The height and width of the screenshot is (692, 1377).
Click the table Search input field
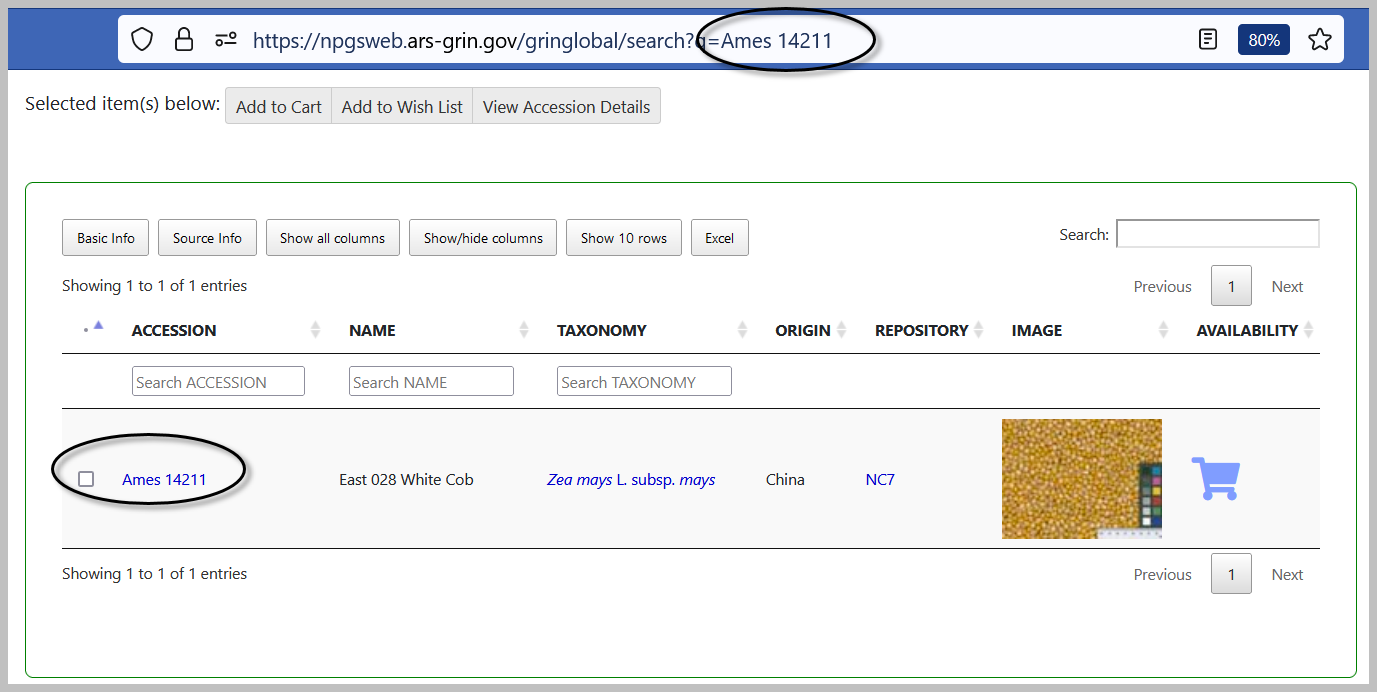point(1218,234)
